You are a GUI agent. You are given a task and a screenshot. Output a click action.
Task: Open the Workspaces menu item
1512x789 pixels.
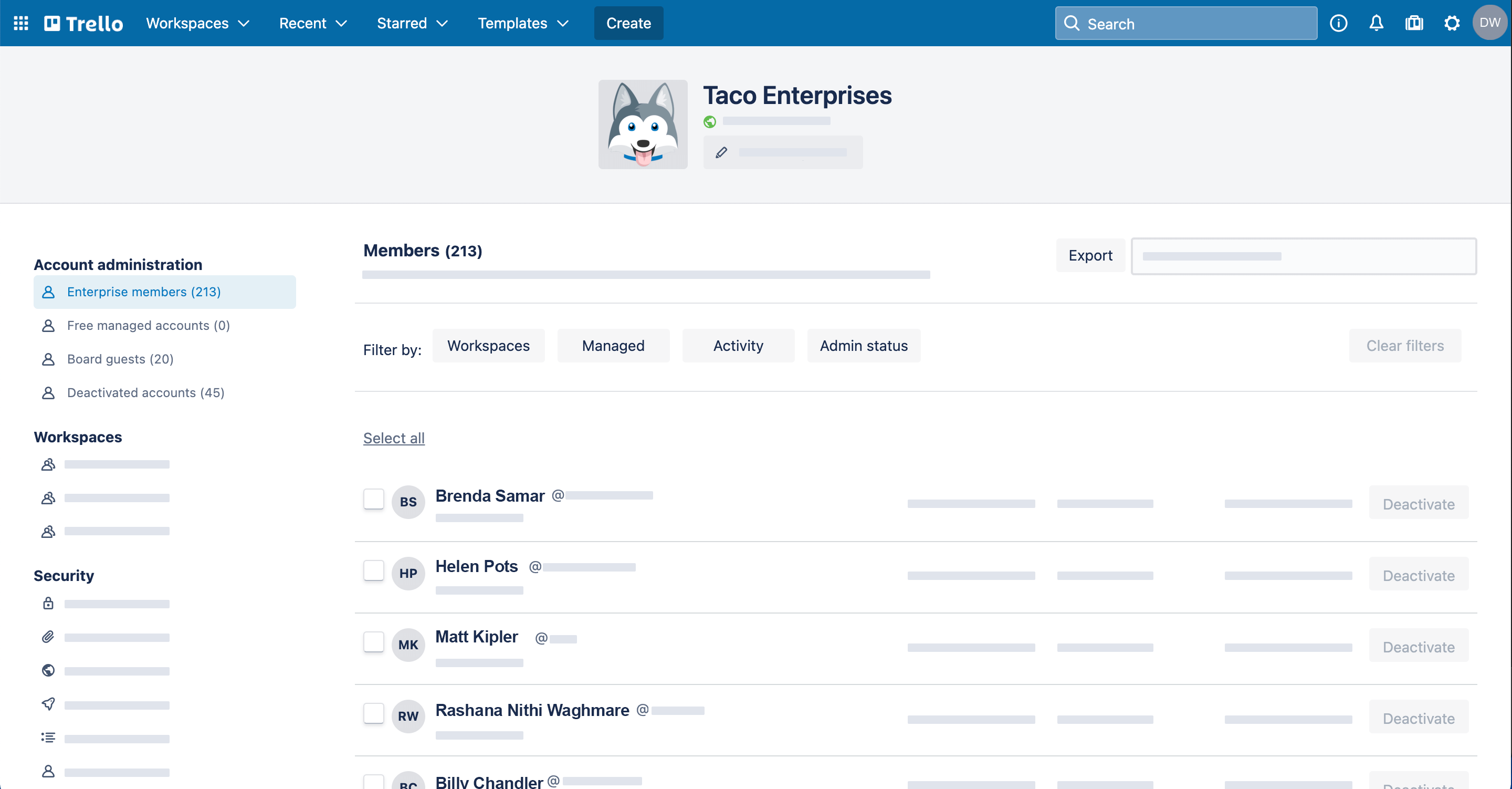tap(198, 23)
